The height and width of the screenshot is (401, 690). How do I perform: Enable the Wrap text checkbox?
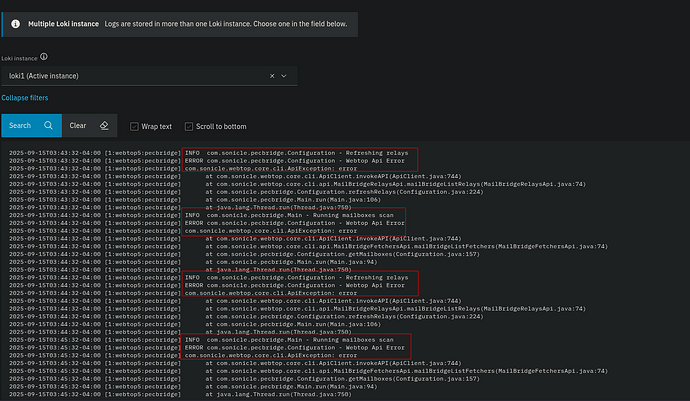pyautogui.click(x=134, y=127)
